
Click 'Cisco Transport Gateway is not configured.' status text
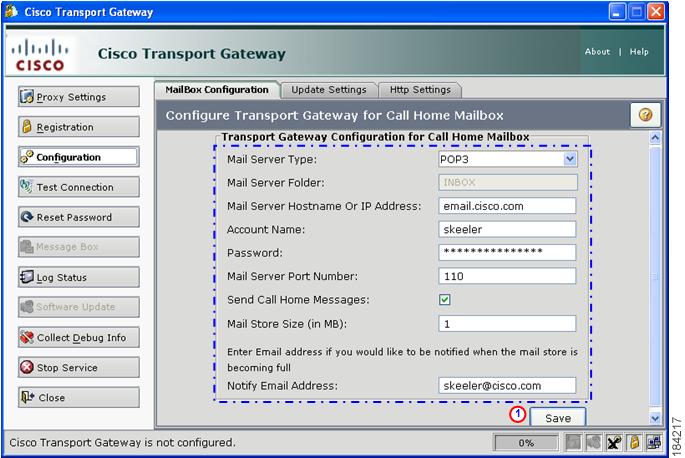click(x=122, y=443)
